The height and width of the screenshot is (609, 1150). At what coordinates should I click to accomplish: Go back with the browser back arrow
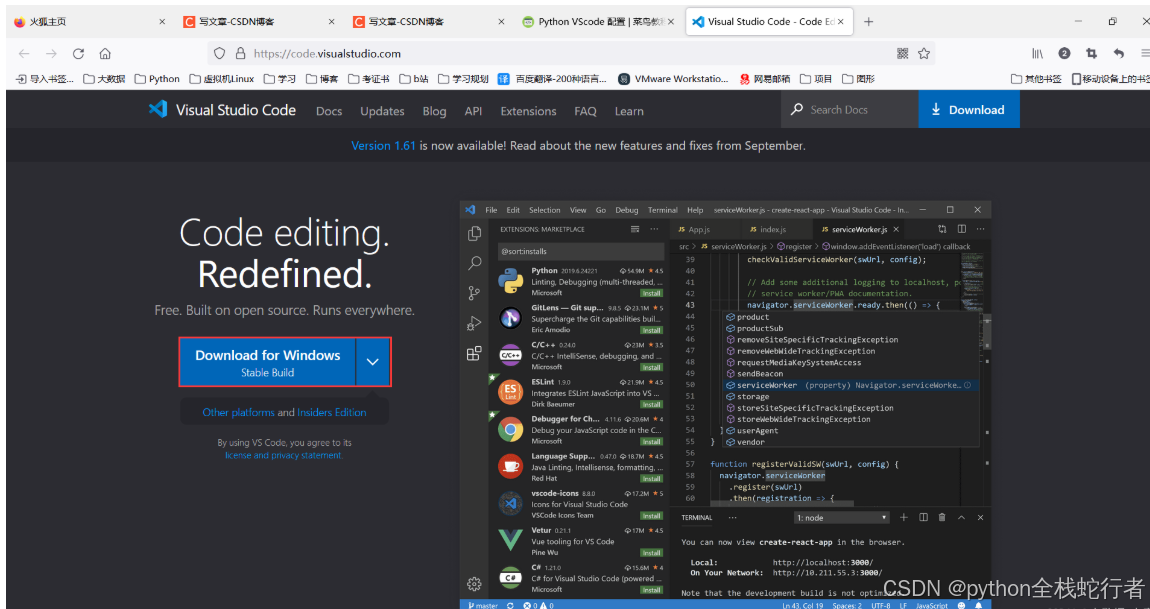(x=23, y=54)
